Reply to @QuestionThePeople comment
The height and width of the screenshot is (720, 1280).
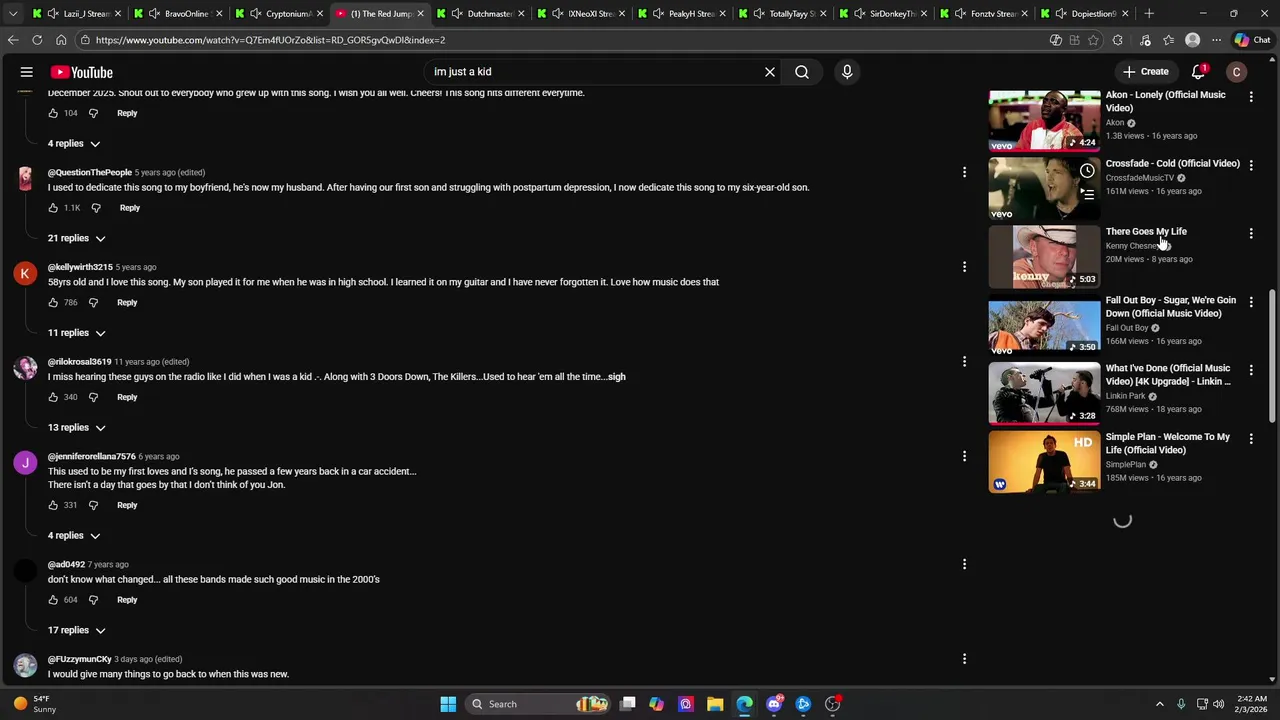pyautogui.click(x=130, y=208)
